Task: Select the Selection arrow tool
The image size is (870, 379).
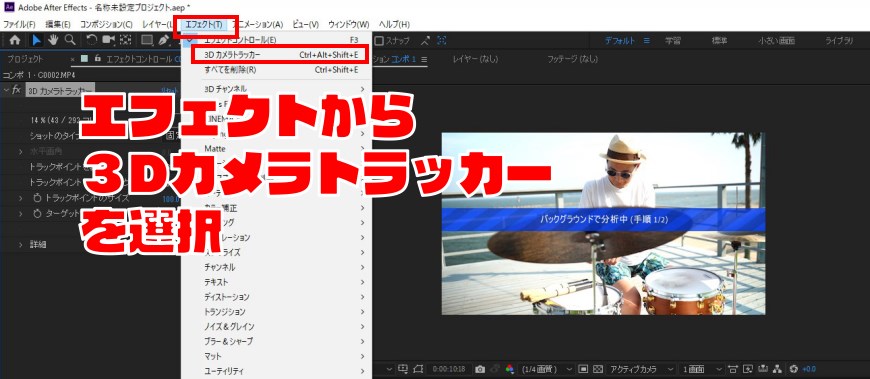Action: tap(37, 40)
